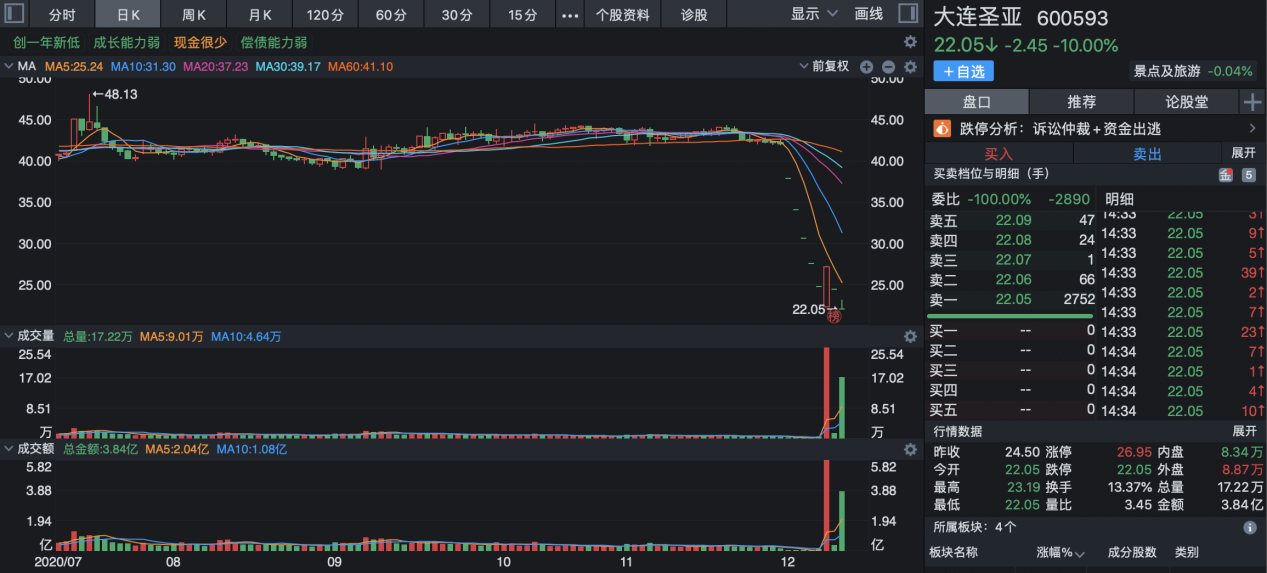Select the 推荐 tab in right panel
The height and width of the screenshot is (573, 1267).
(x=1081, y=102)
